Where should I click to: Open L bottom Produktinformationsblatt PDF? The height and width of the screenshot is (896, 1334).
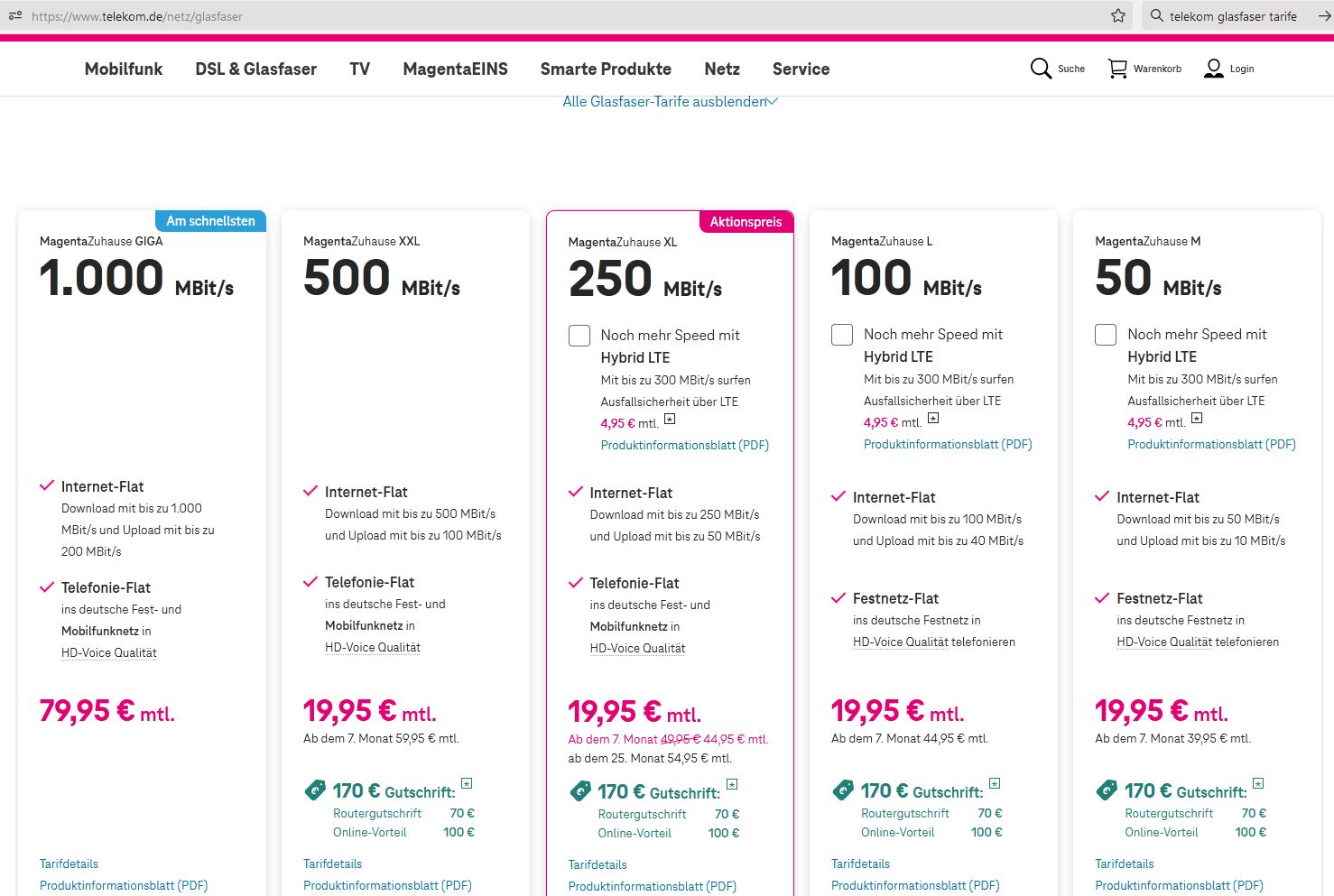(915, 885)
